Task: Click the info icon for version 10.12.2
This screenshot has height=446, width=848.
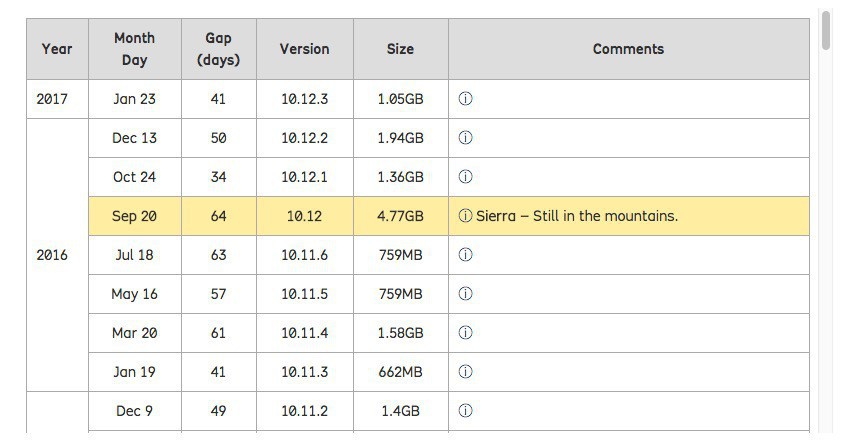Action: coord(465,138)
